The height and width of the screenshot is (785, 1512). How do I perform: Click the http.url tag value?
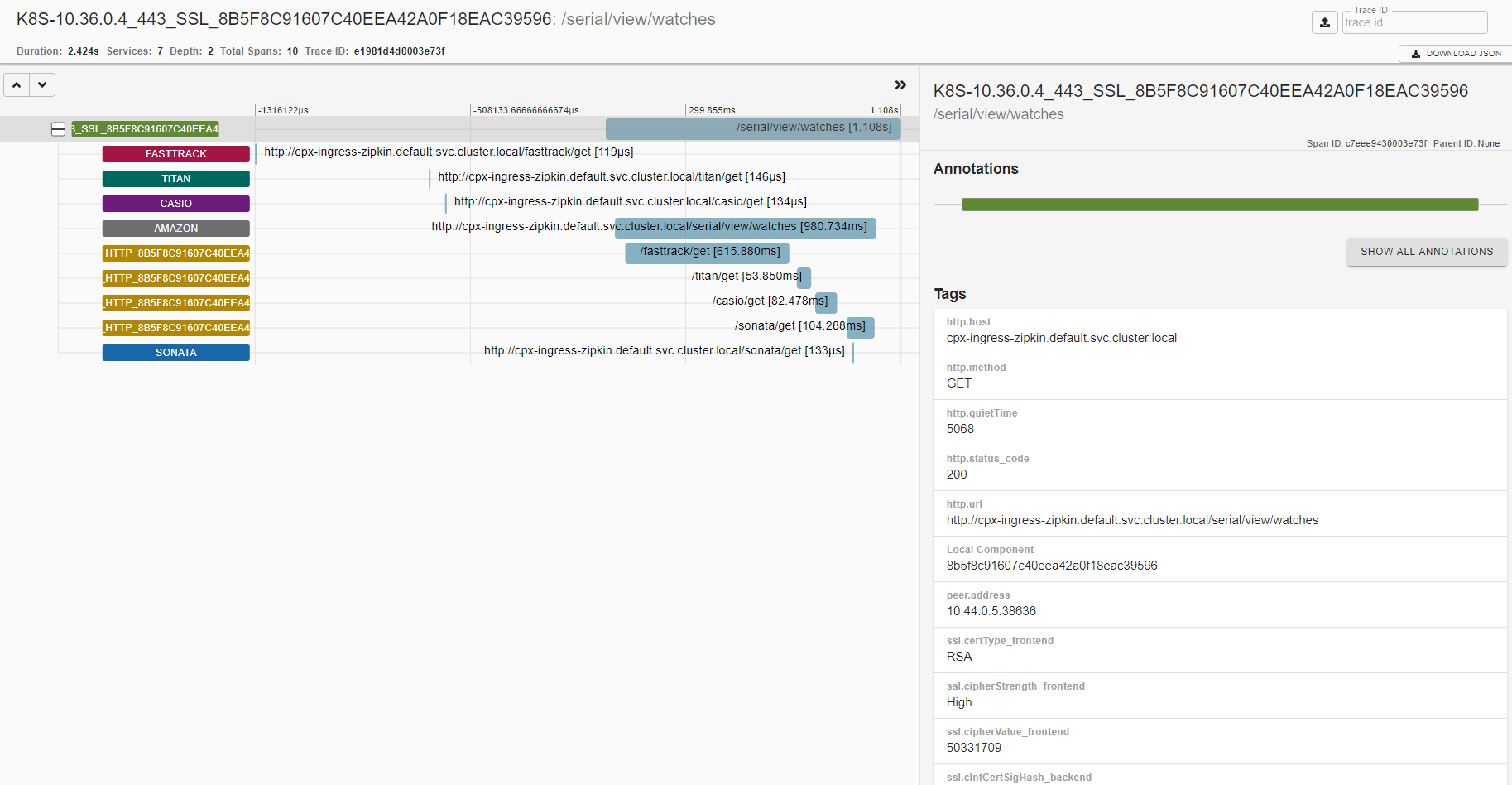pyautogui.click(x=1132, y=520)
